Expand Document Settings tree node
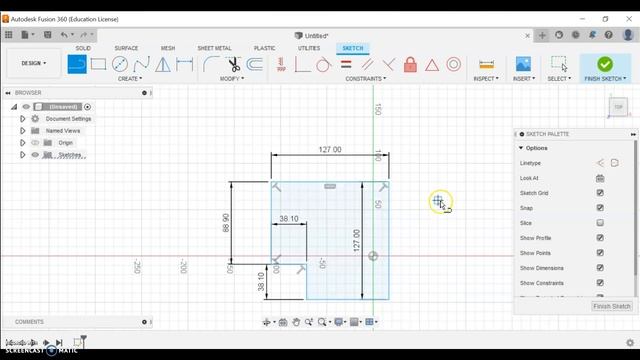 (22, 119)
